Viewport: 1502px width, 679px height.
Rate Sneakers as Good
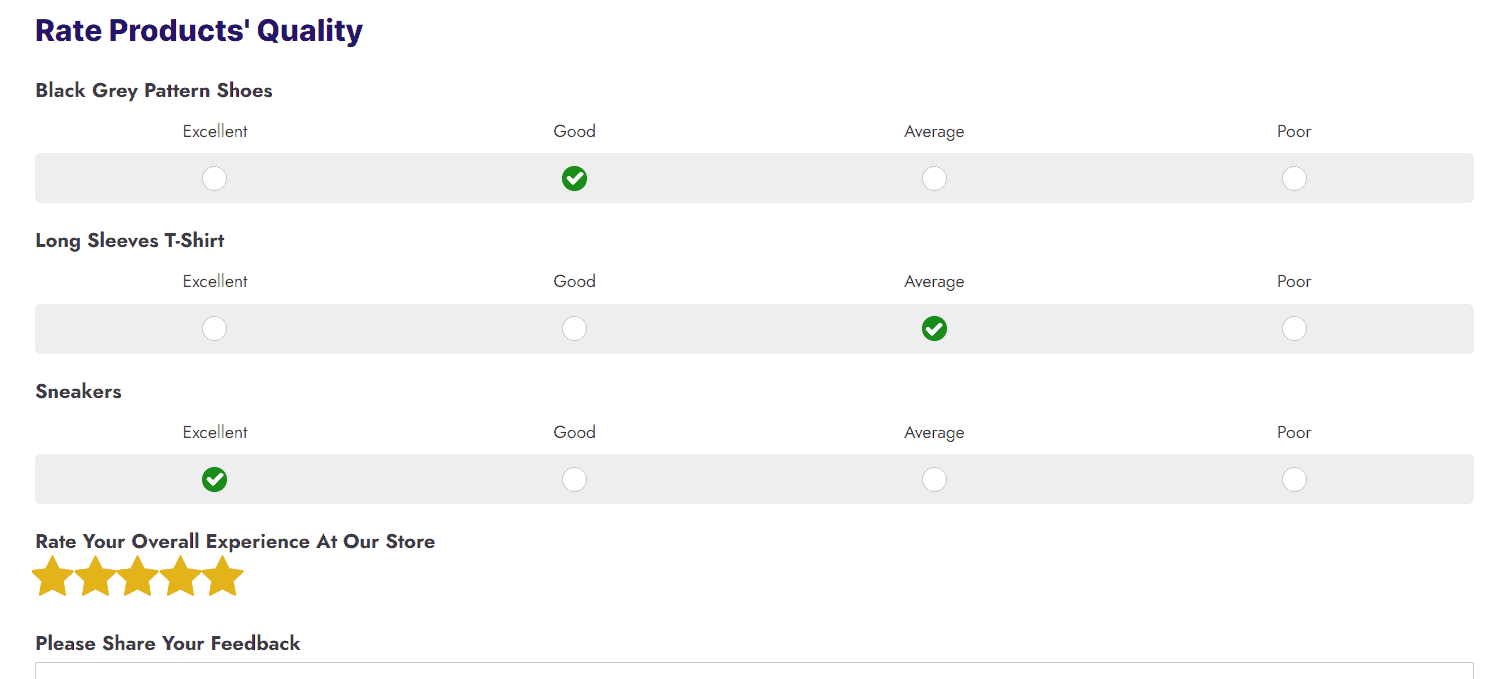[574, 479]
